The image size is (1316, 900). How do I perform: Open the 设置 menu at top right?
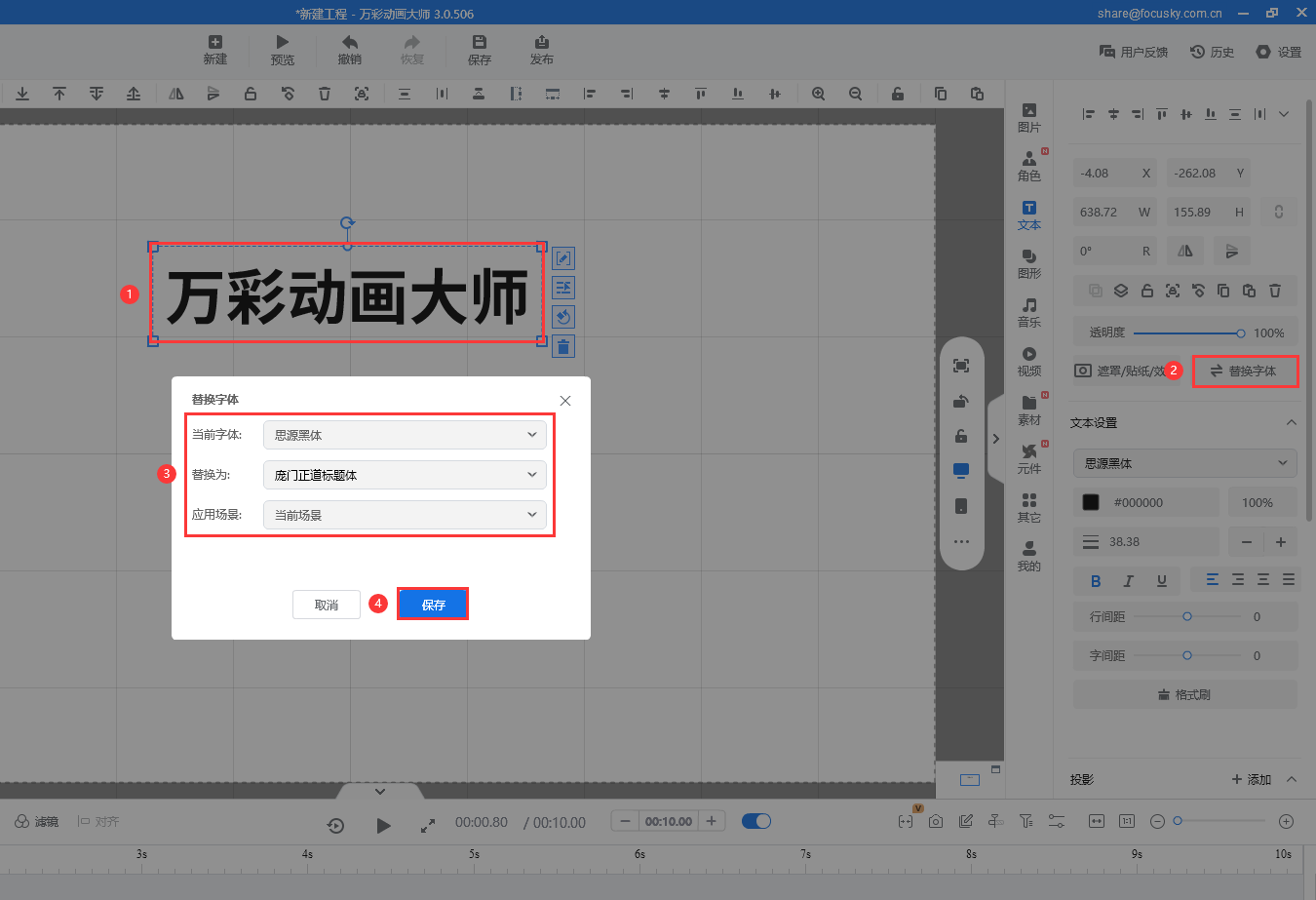(x=1278, y=52)
